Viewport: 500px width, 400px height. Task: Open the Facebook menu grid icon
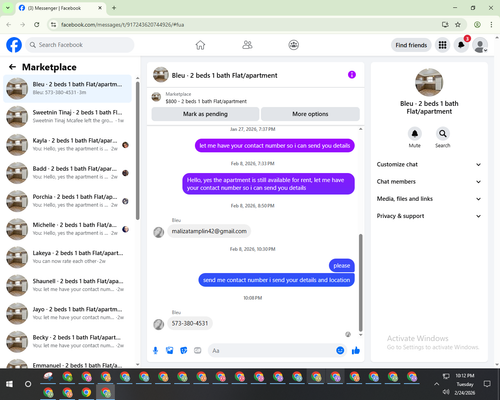click(x=442, y=45)
